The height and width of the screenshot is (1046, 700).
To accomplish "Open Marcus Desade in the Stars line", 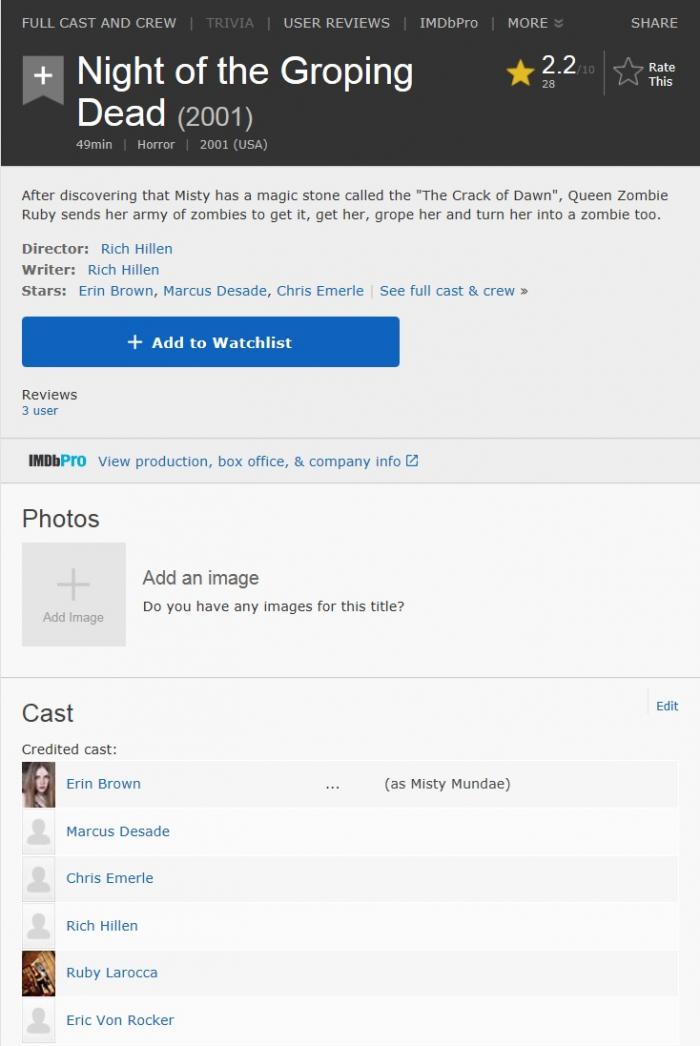I will tap(215, 291).
